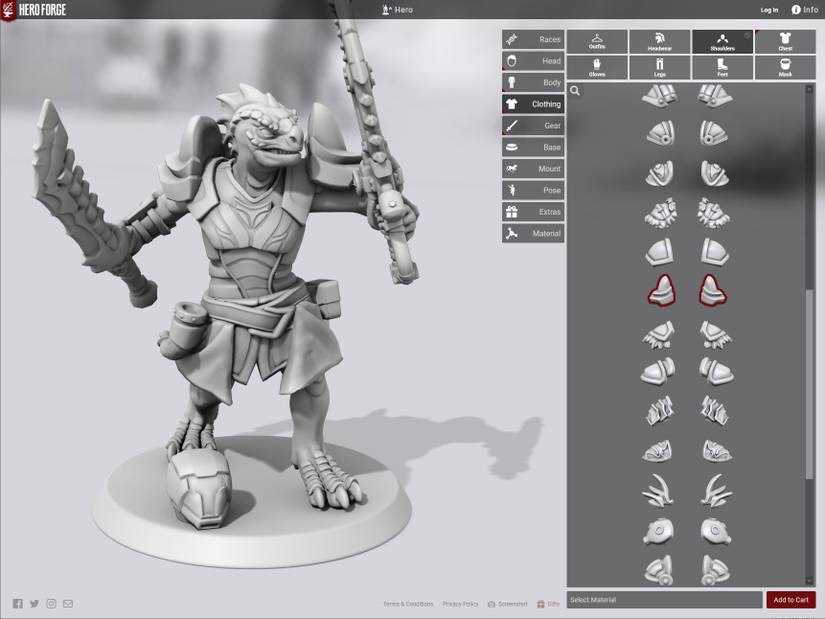Switch to the Legs clothing tab

click(x=660, y=67)
